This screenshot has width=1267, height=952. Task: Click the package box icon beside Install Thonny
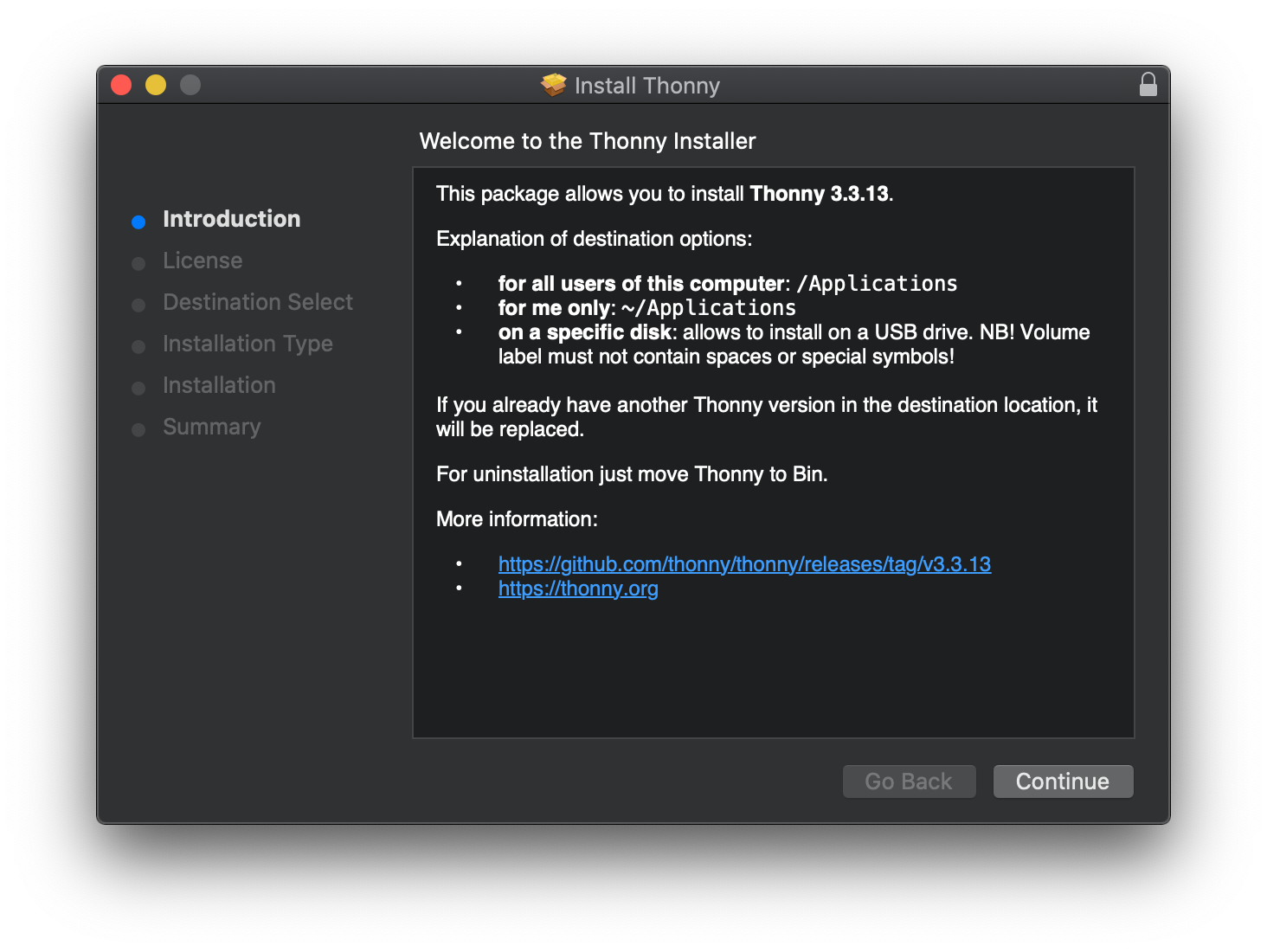pyautogui.click(x=553, y=85)
